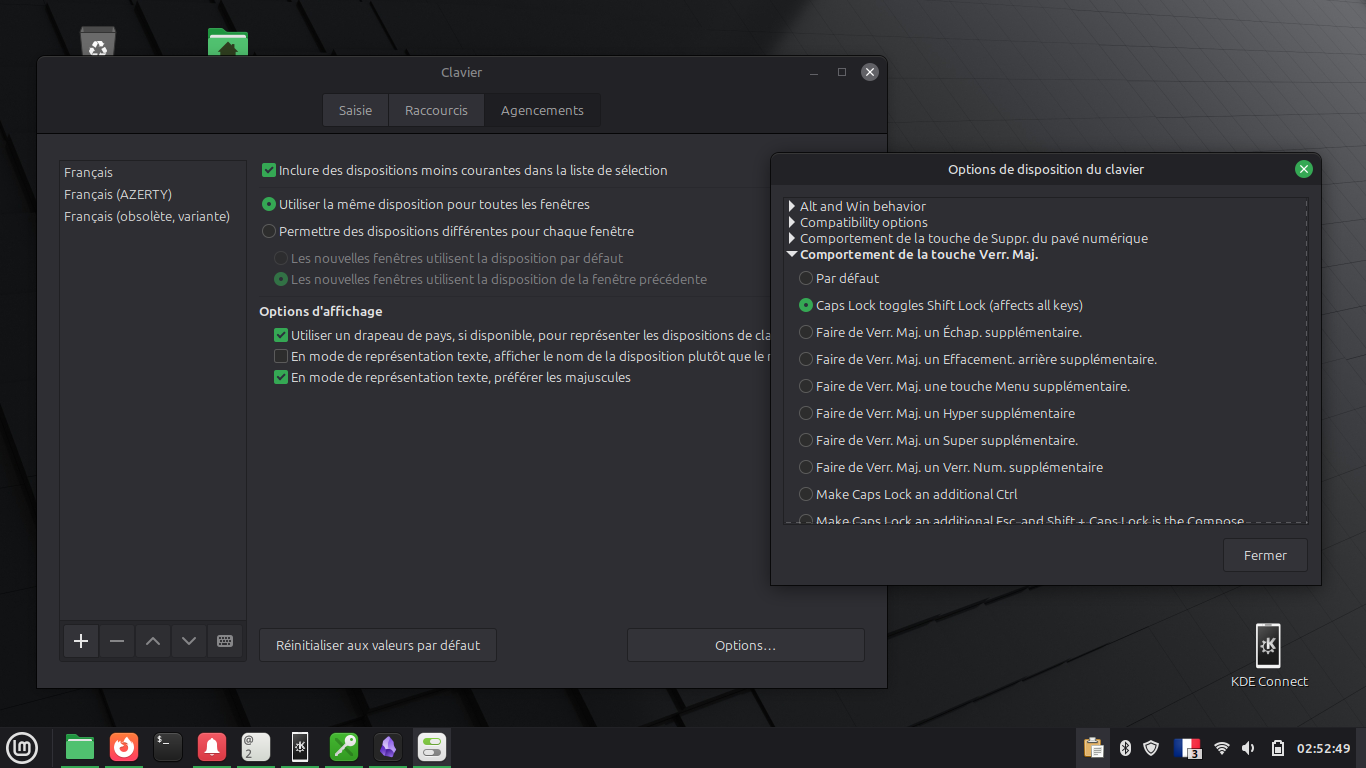
Task: Expand Alt and Win behavior section
Action: click(x=792, y=207)
